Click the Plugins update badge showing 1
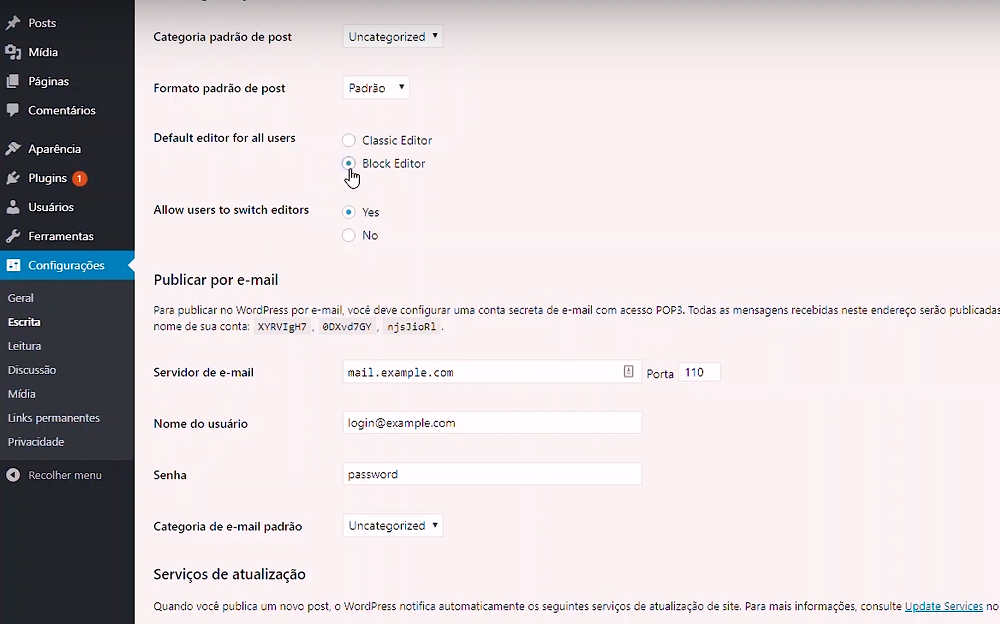This screenshot has width=1000, height=624. coord(79,179)
